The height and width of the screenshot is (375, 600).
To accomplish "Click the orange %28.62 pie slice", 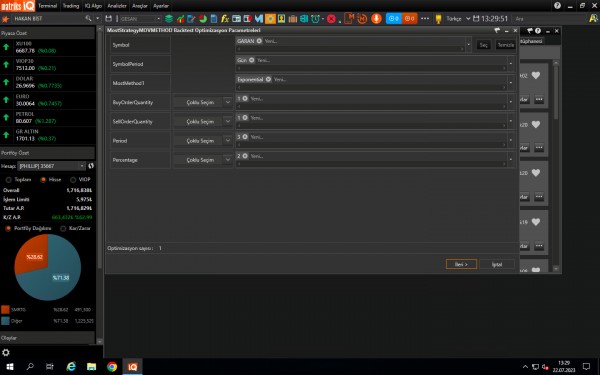I will coord(34,256).
